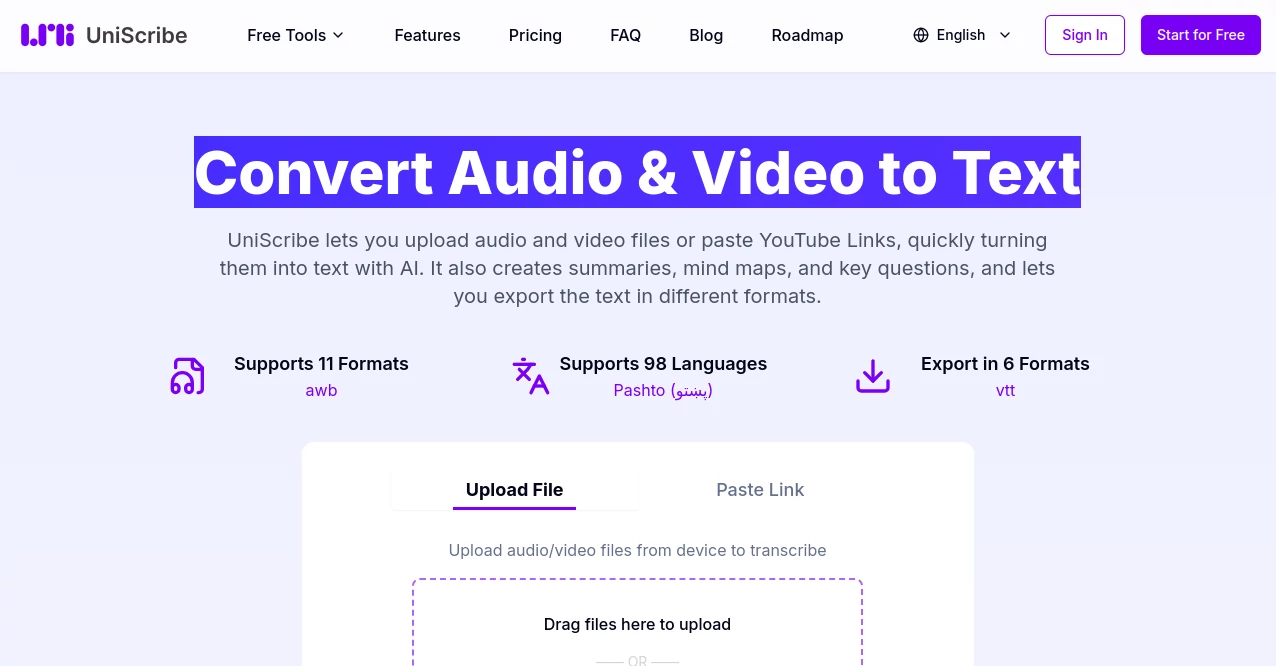
Task: Select the Upload File tab
Action: (514, 490)
